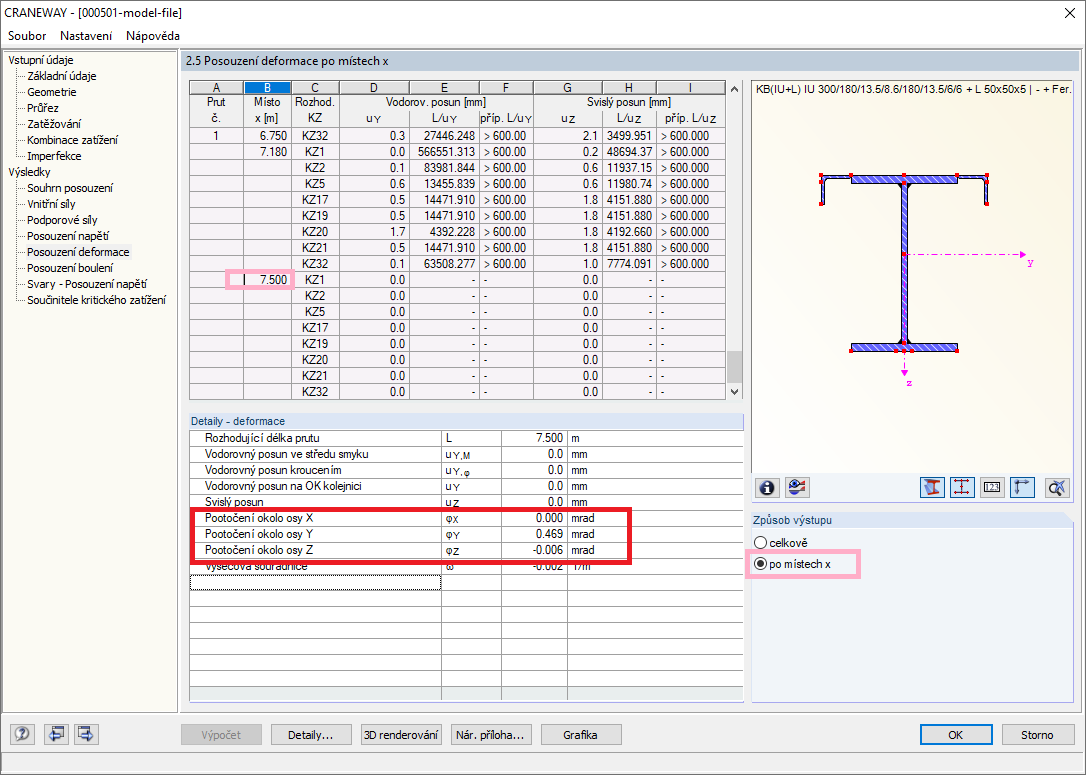Click the cross-section info icon button
The image size is (1086, 775).
pos(767,488)
